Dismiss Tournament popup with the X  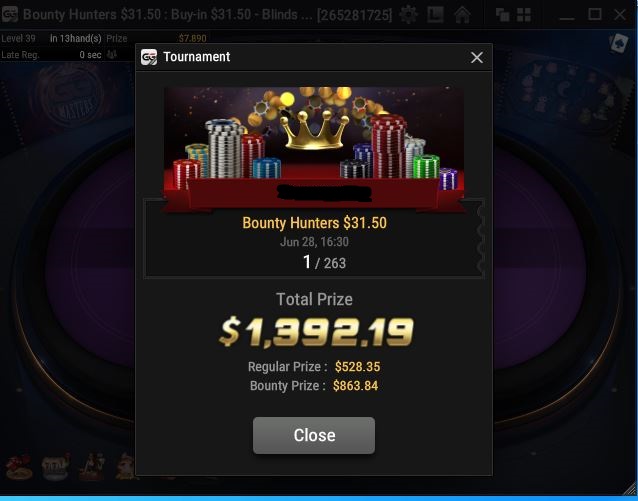click(477, 57)
